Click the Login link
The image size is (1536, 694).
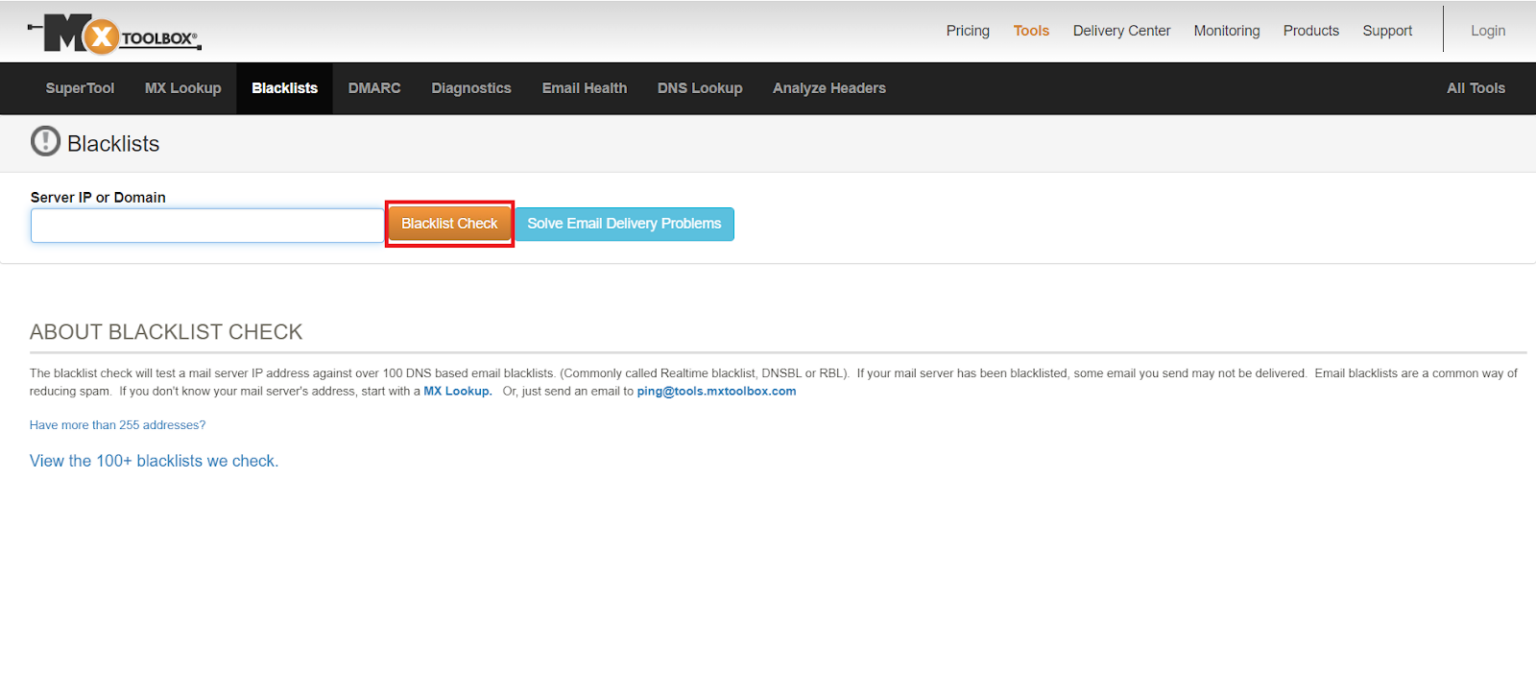point(1487,30)
